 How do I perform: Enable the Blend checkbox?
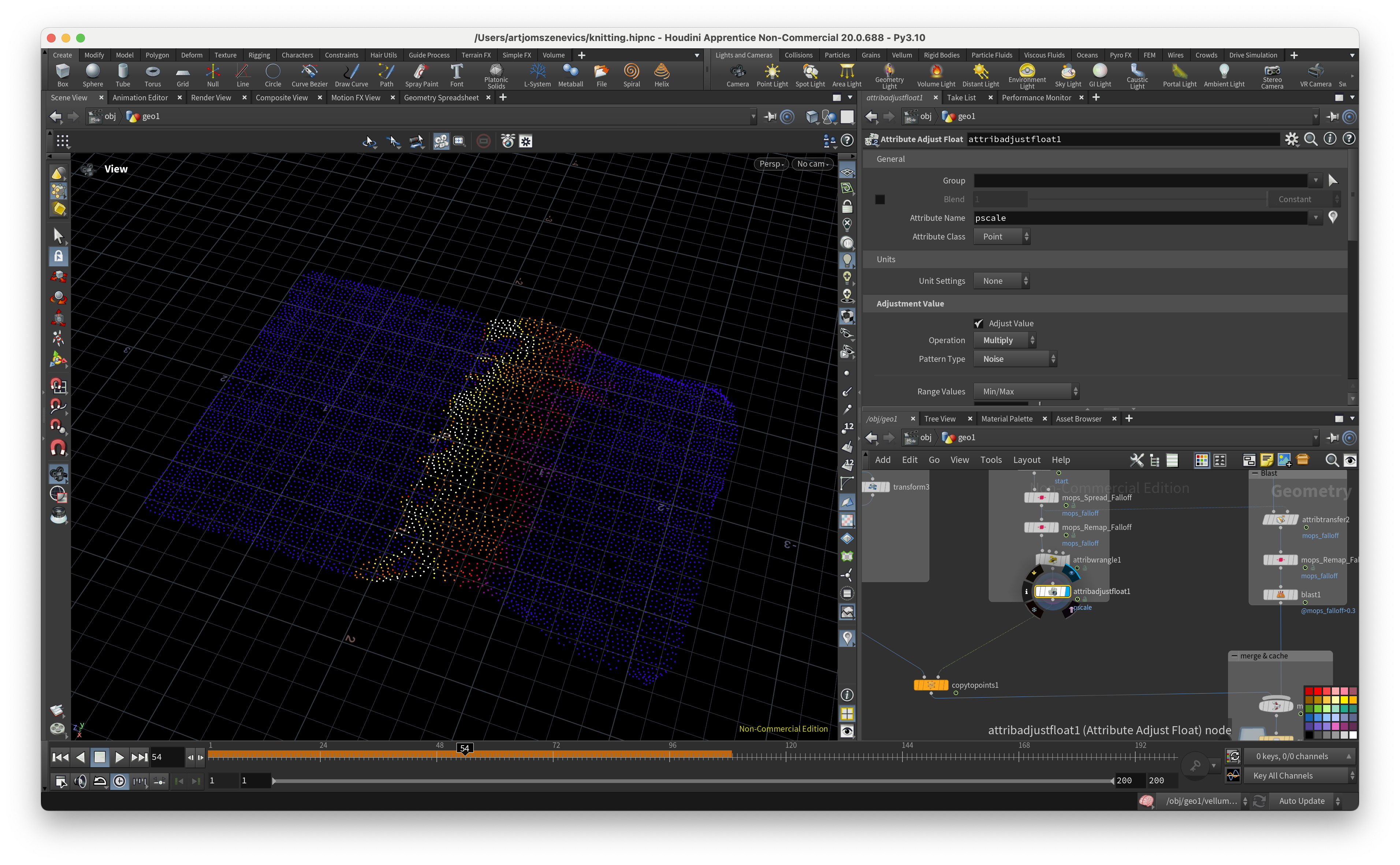pyautogui.click(x=879, y=199)
